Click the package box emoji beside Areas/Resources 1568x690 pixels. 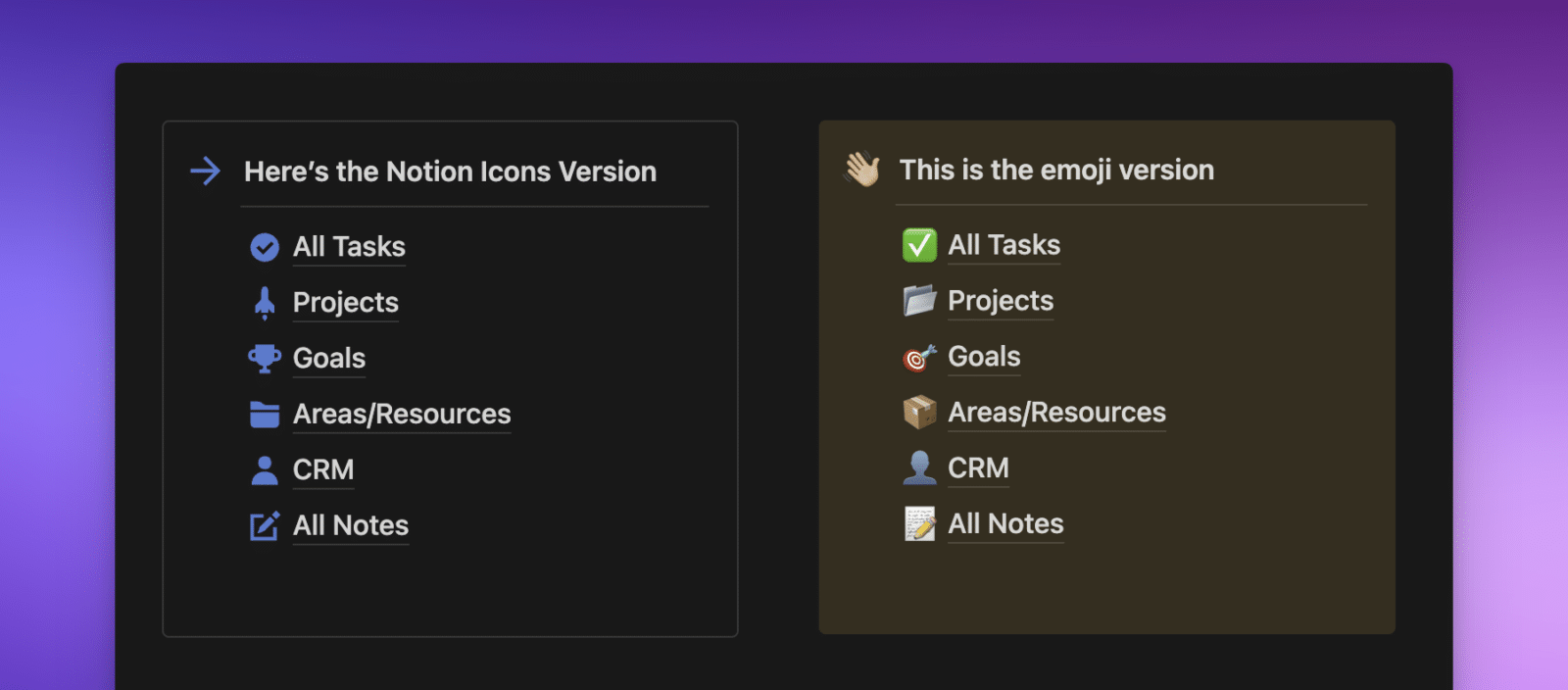[x=919, y=413]
